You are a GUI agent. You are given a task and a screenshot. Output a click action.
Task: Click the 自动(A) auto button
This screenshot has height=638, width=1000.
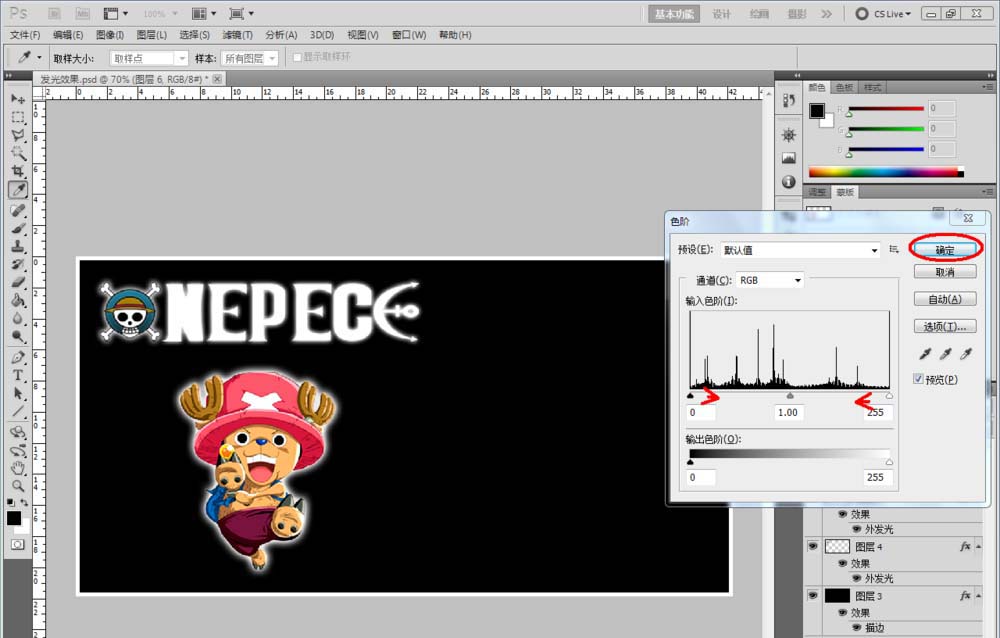coord(945,299)
